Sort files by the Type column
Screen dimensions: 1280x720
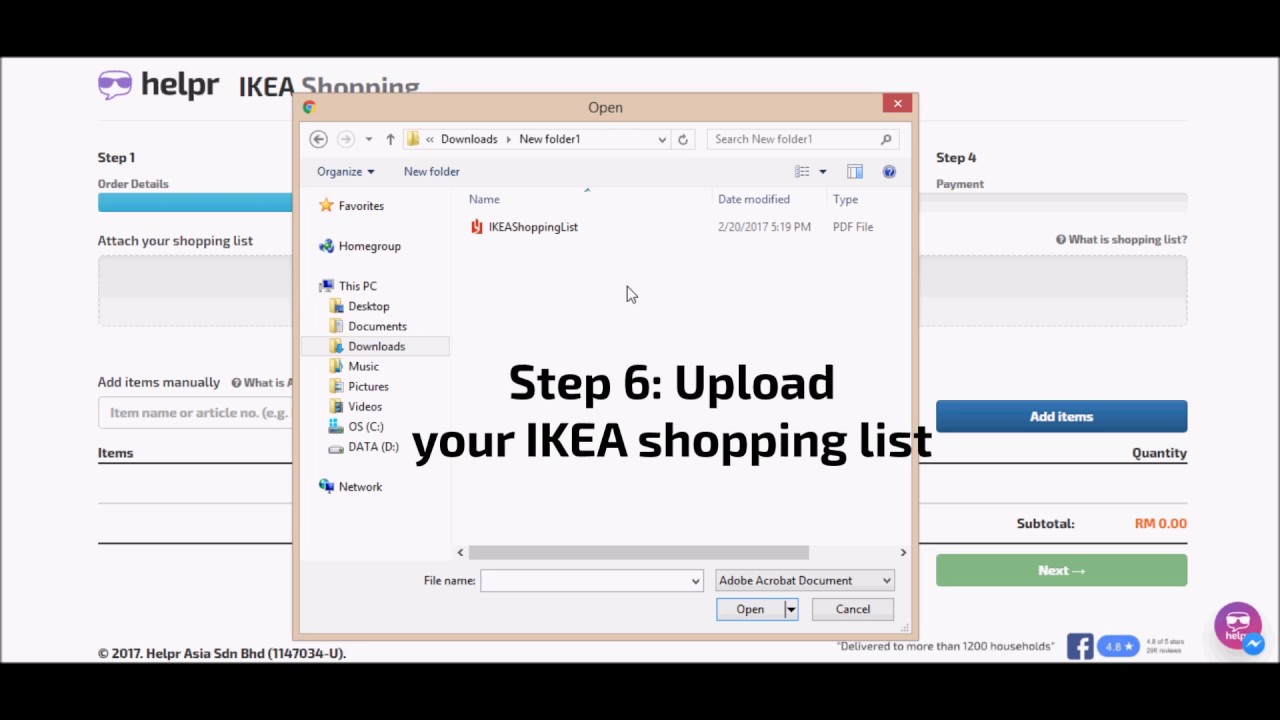coord(845,199)
